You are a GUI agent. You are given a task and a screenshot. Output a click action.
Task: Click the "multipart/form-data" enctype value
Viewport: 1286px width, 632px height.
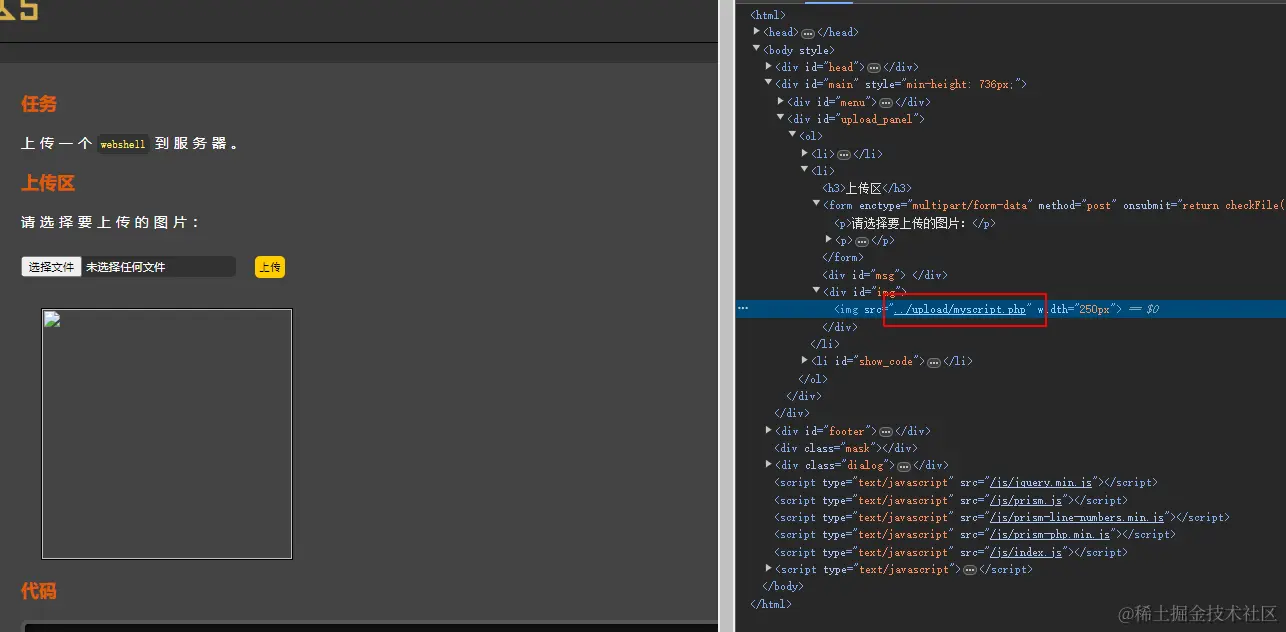click(x=970, y=206)
